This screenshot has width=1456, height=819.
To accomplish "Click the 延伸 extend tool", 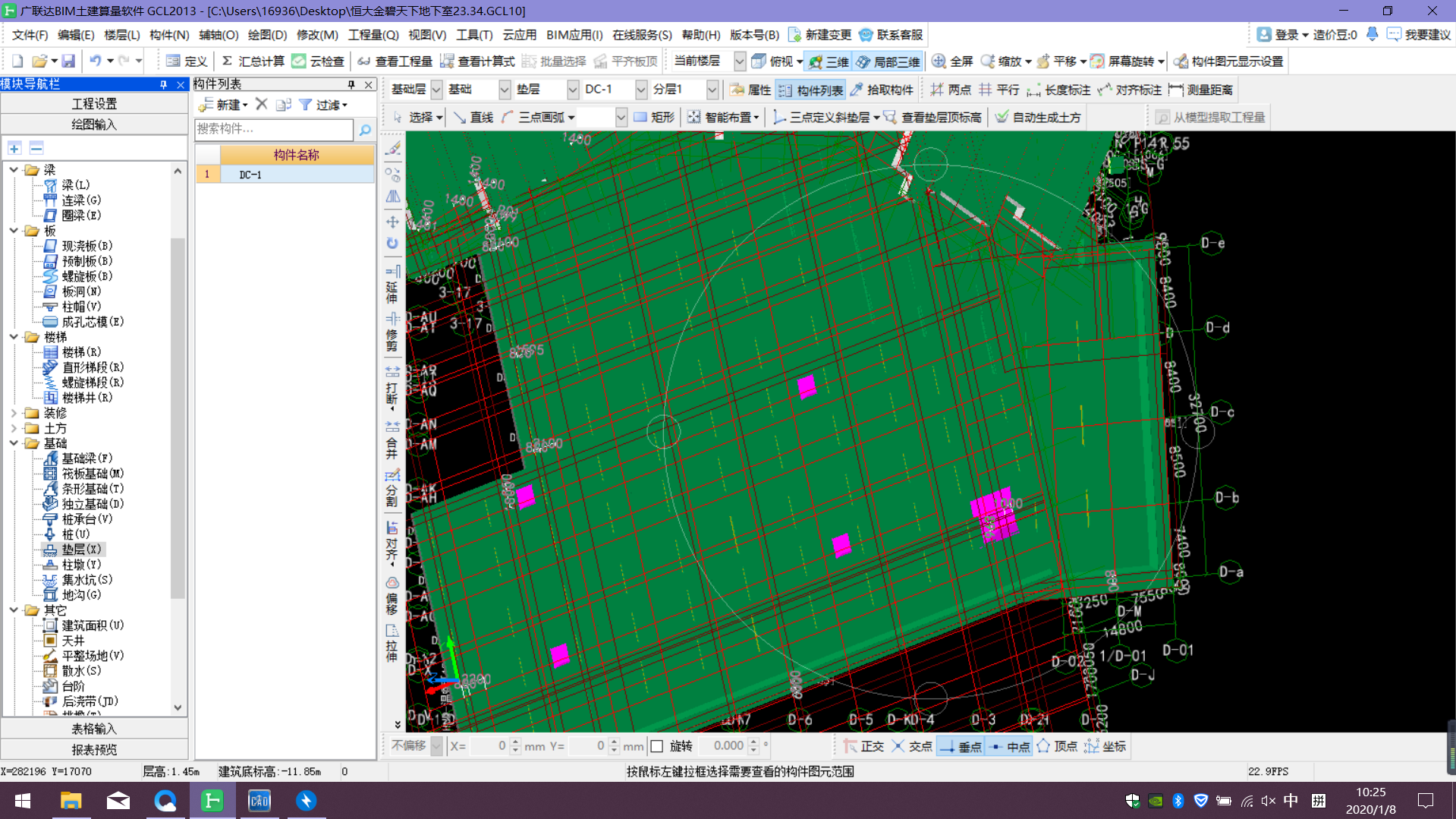I will [392, 284].
